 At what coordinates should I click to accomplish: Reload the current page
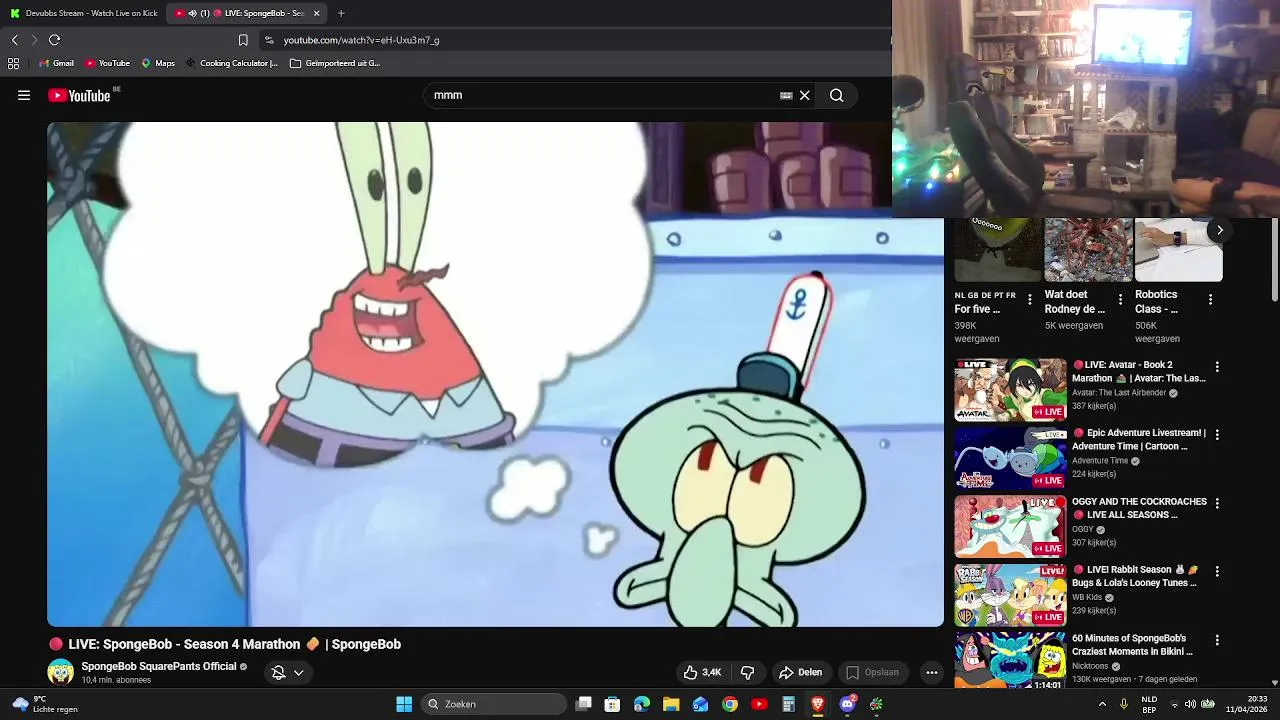pos(54,40)
